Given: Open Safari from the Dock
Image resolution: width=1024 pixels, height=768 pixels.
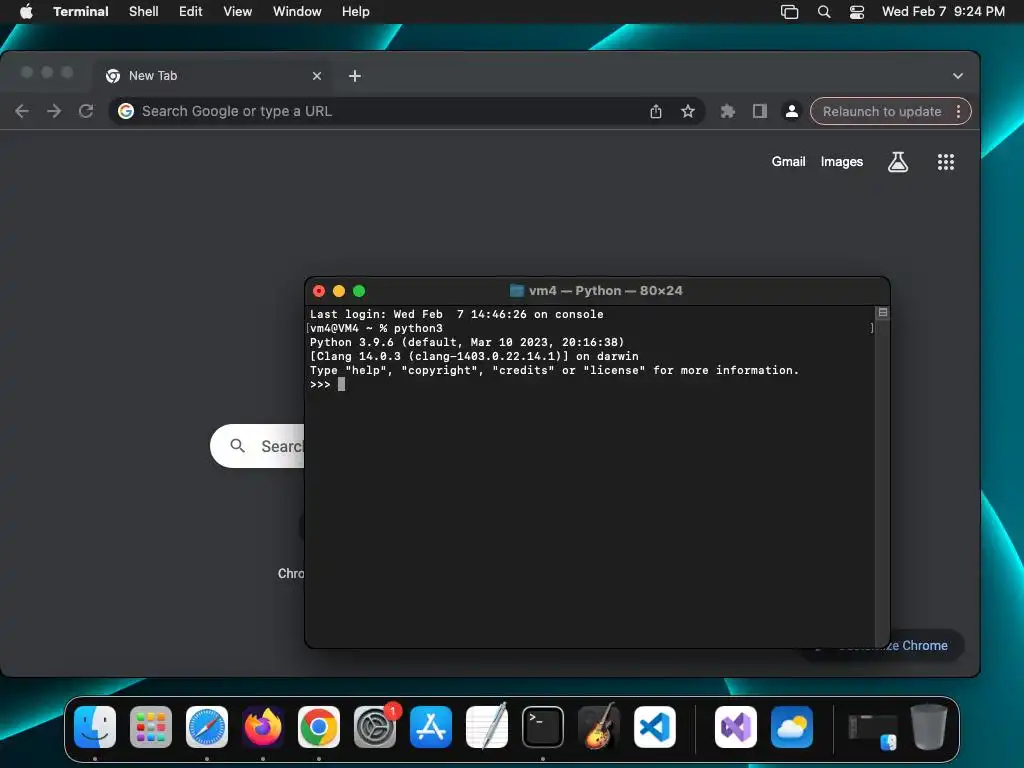Looking at the screenshot, I should [207, 727].
